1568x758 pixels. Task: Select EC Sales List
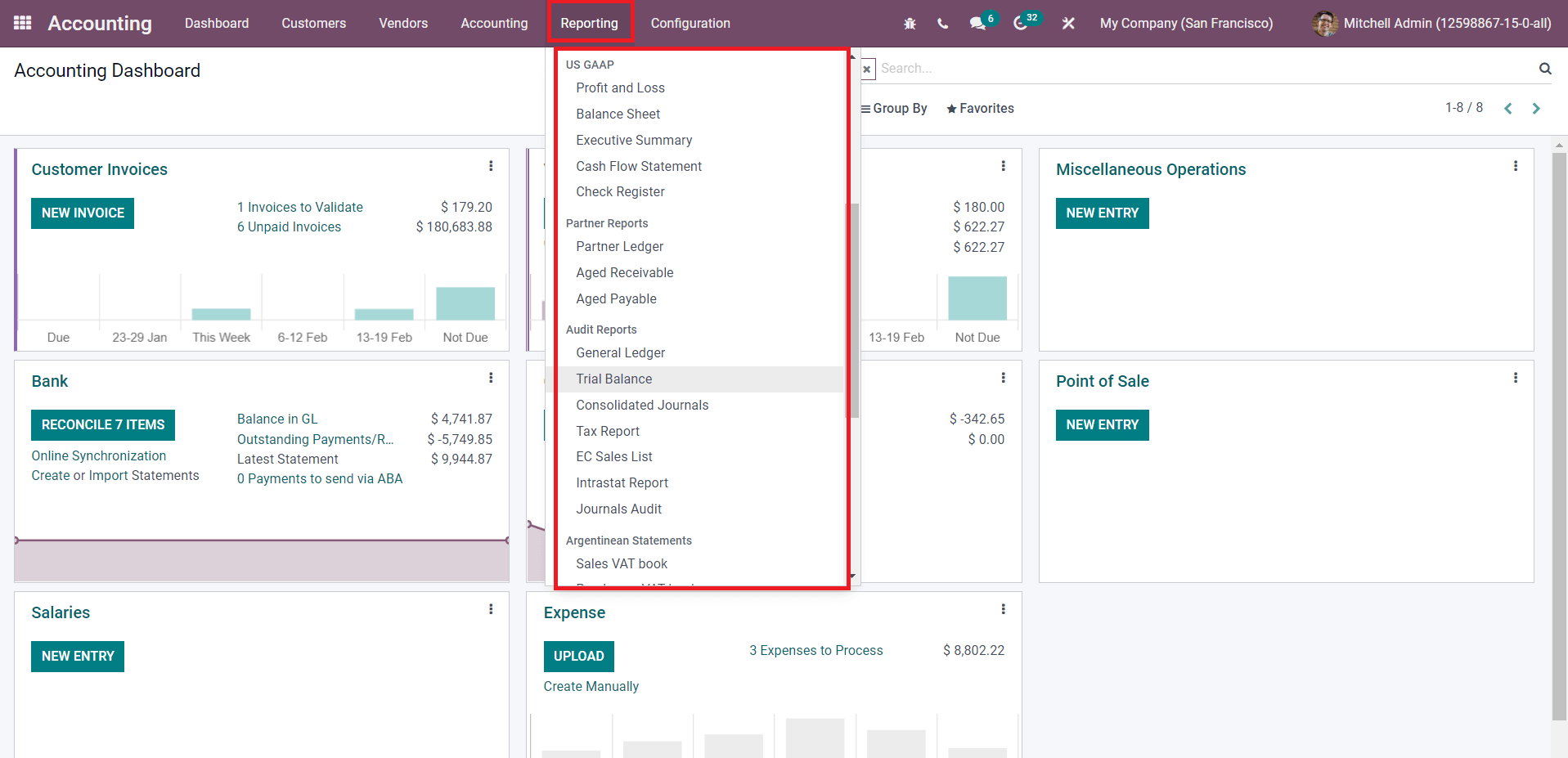pos(613,457)
